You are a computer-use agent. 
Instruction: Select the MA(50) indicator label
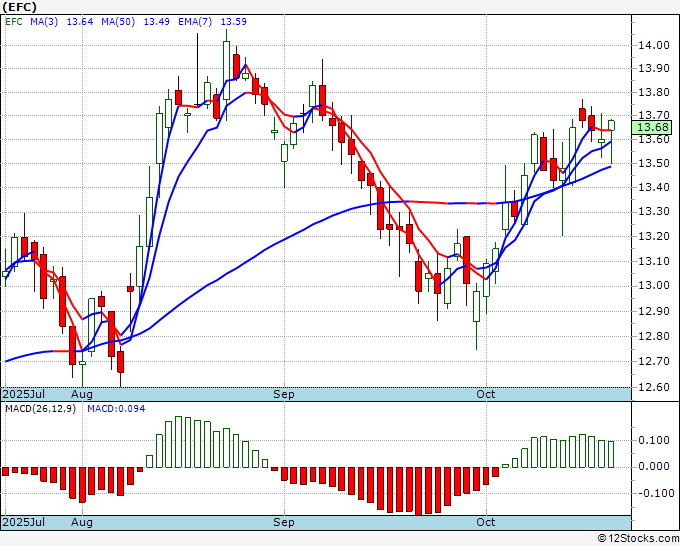pyautogui.click(x=118, y=22)
